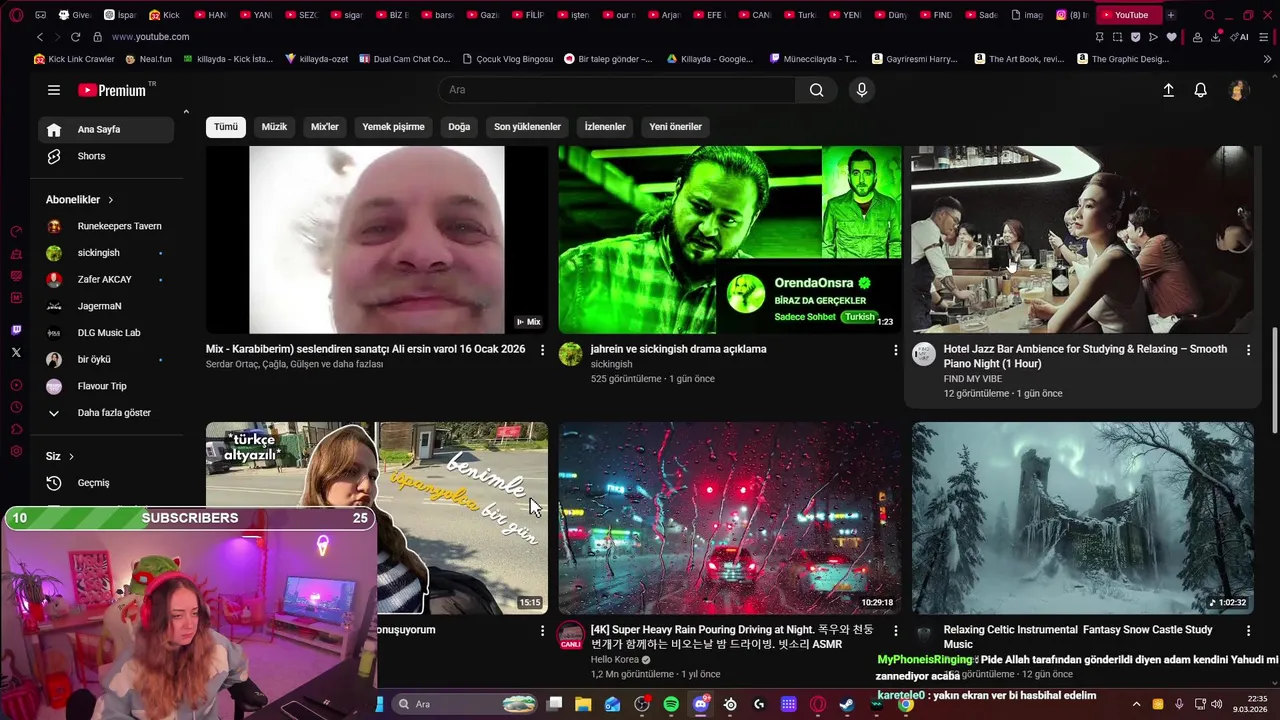Open Discord from the taskbar

click(700, 704)
